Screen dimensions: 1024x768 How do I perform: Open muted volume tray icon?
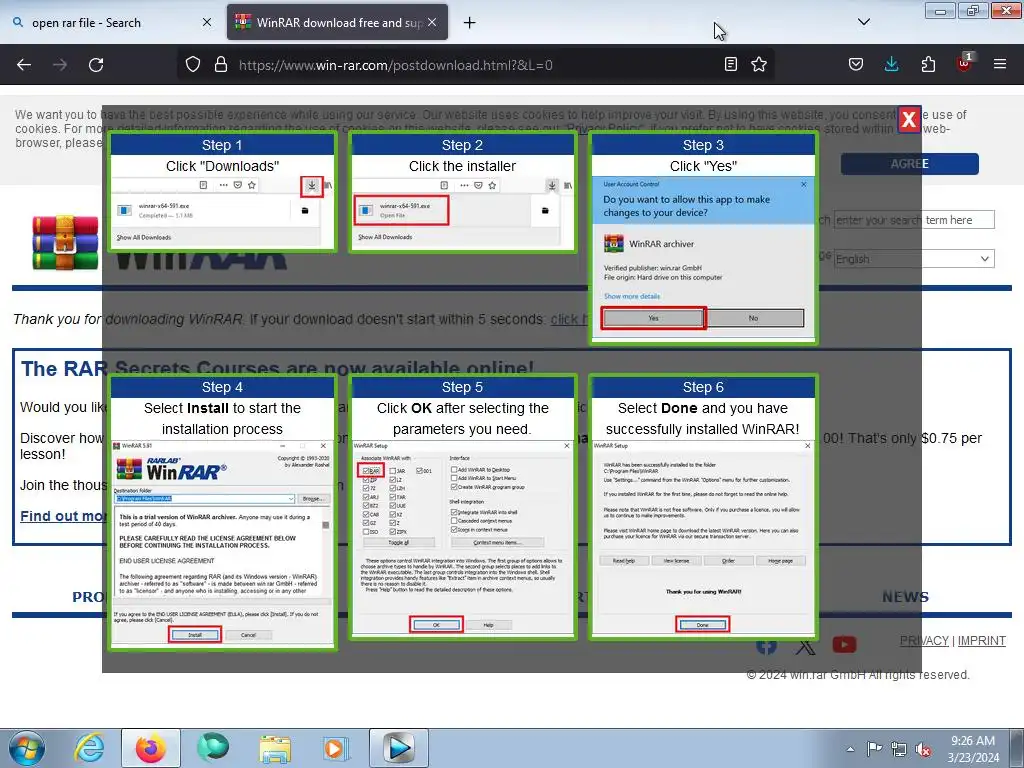[923, 749]
